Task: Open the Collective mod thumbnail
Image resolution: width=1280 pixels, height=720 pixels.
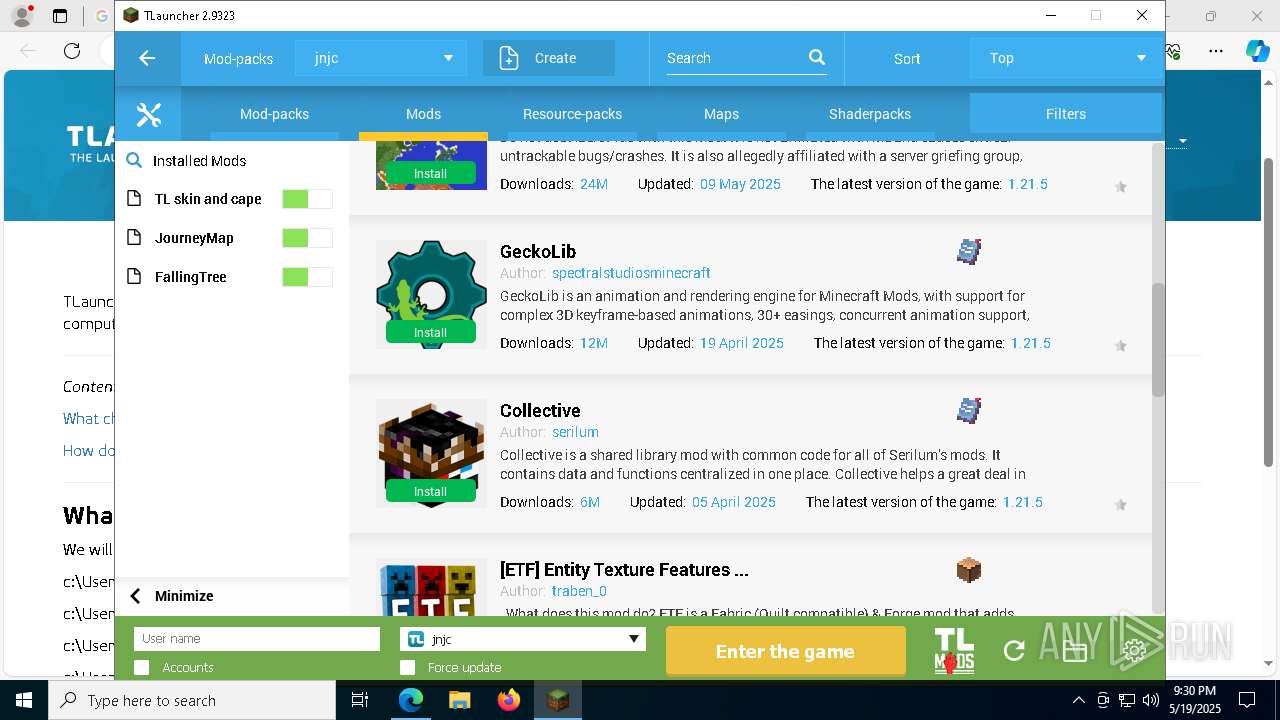Action: (431, 453)
